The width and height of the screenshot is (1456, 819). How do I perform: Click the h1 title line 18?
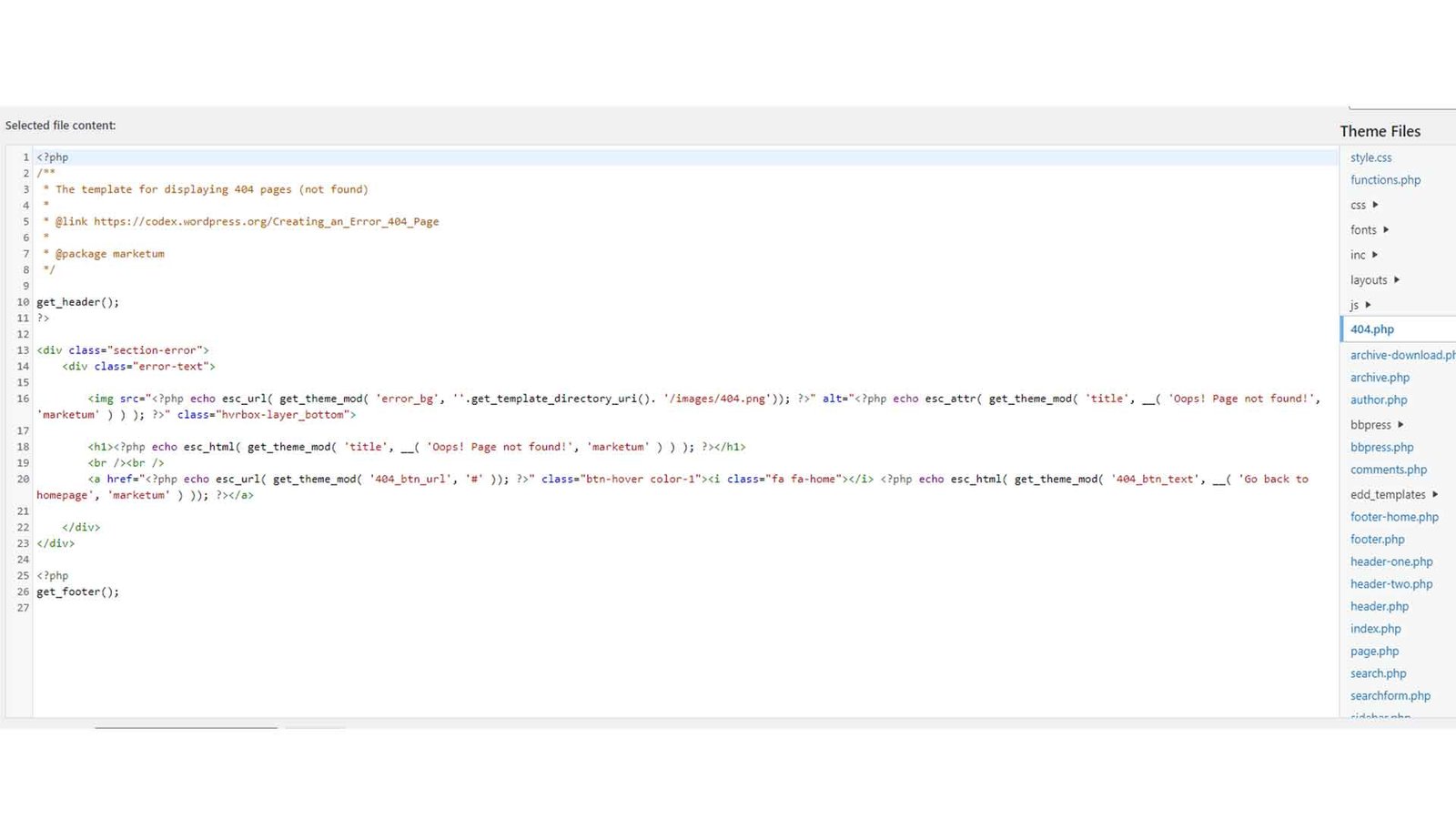[x=417, y=447]
